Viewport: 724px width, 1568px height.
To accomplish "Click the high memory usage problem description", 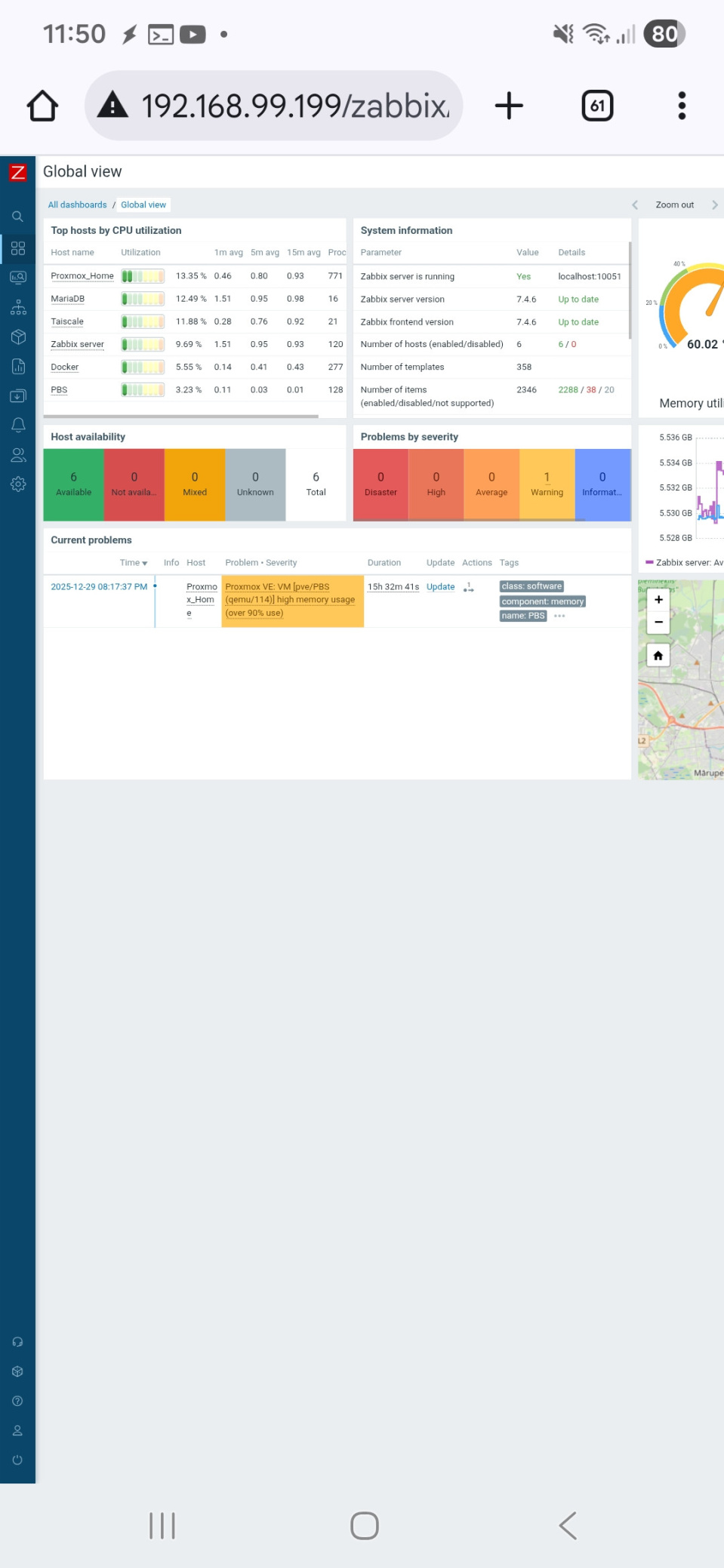I will [290, 600].
